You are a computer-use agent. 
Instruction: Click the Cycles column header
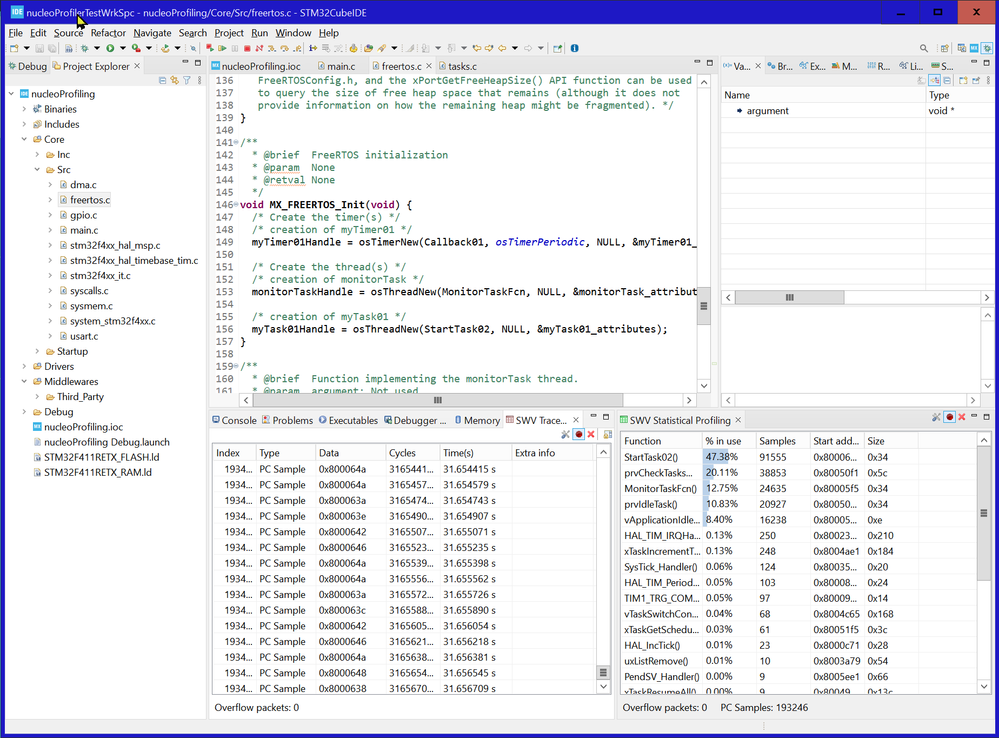coord(412,453)
